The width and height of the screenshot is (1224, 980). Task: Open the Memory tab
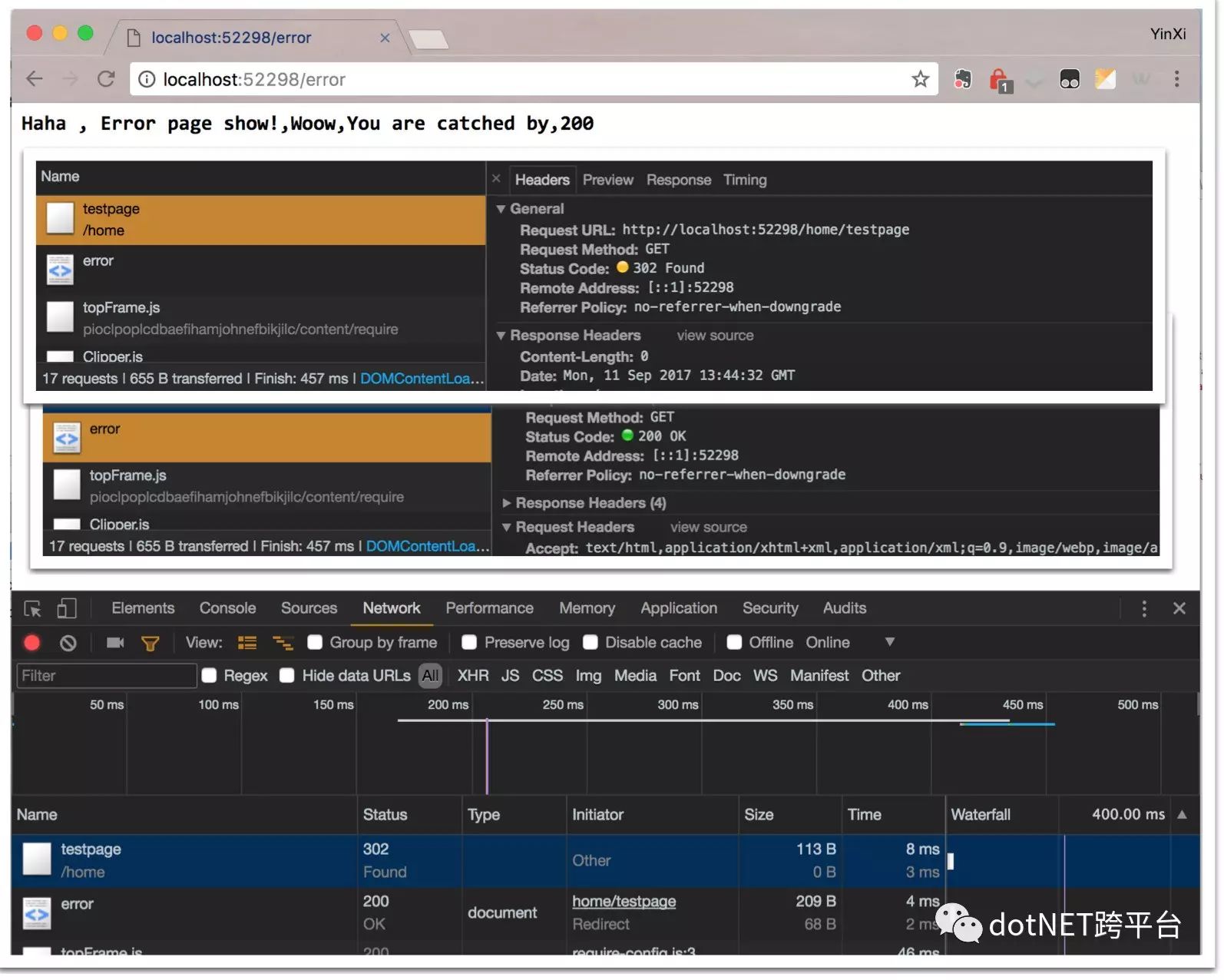587,608
